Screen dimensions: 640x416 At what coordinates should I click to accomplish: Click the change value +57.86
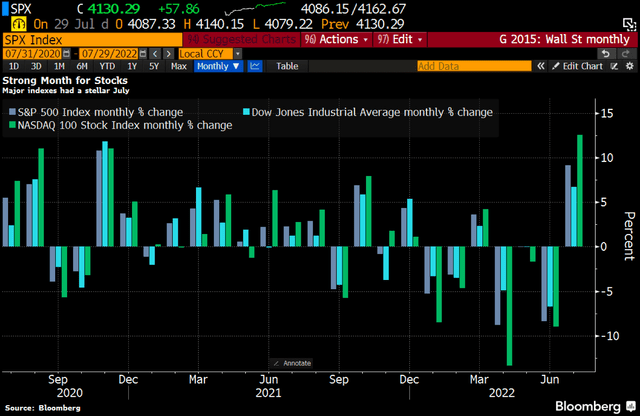click(x=179, y=9)
